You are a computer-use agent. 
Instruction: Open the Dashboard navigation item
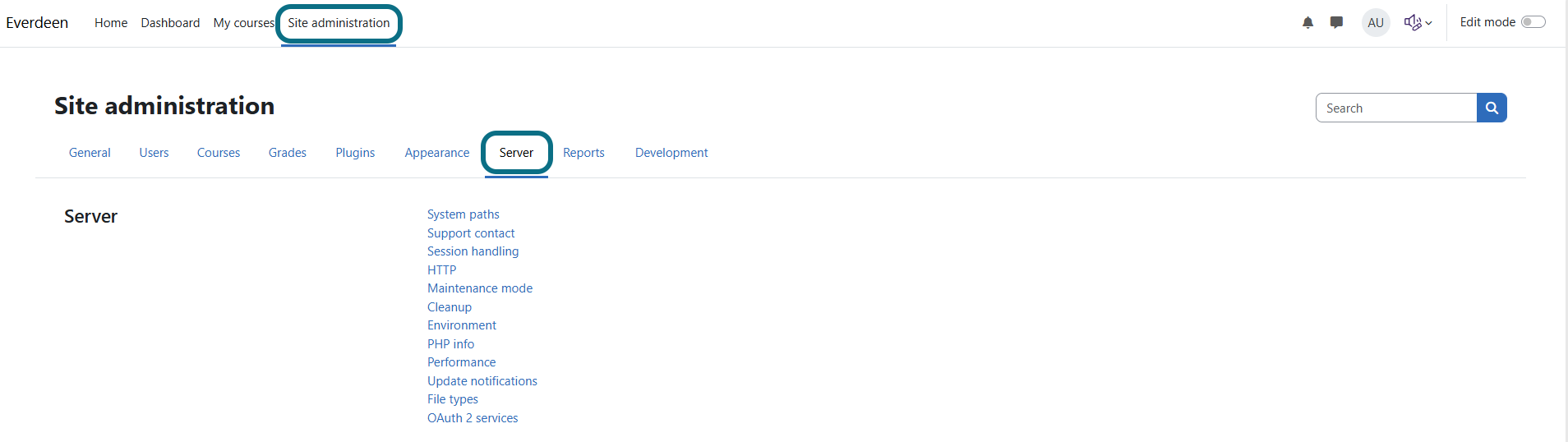pos(170,23)
